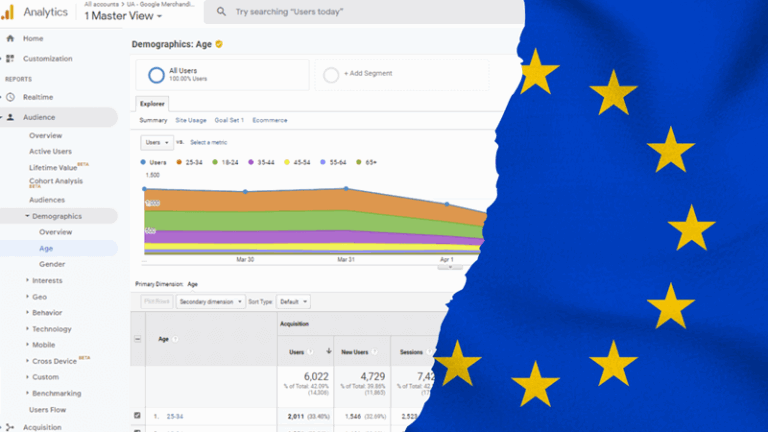Click the verified shield icon beside title
The width and height of the screenshot is (768, 432).
tap(219, 44)
